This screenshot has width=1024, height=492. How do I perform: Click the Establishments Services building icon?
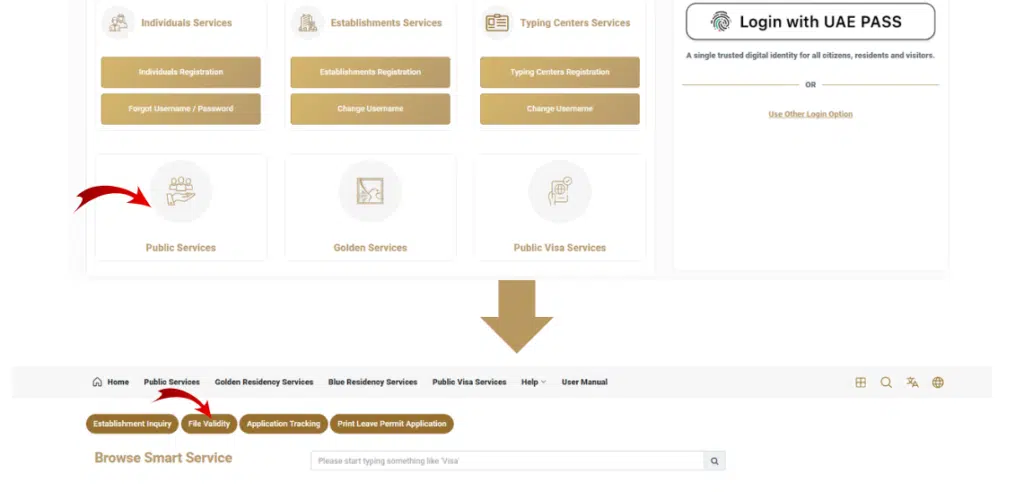[x=308, y=23]
